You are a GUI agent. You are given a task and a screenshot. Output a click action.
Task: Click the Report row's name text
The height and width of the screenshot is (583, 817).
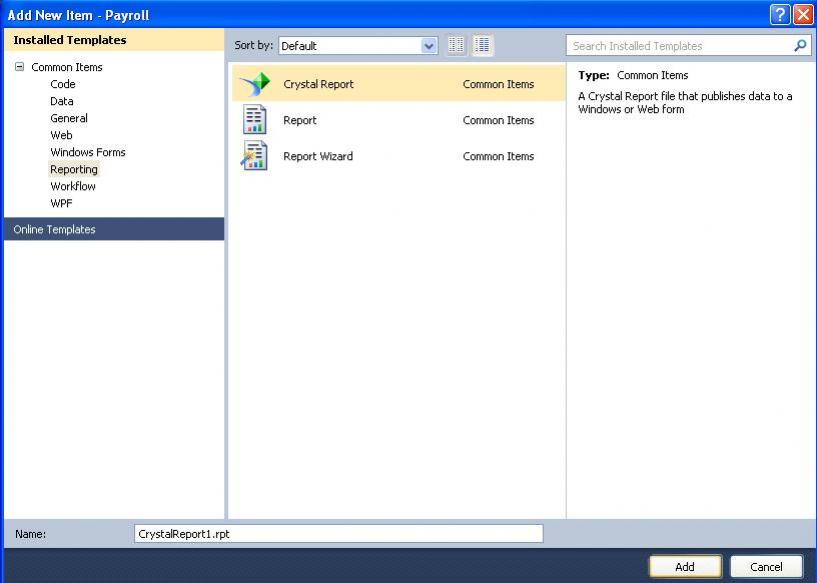(300, 120)
